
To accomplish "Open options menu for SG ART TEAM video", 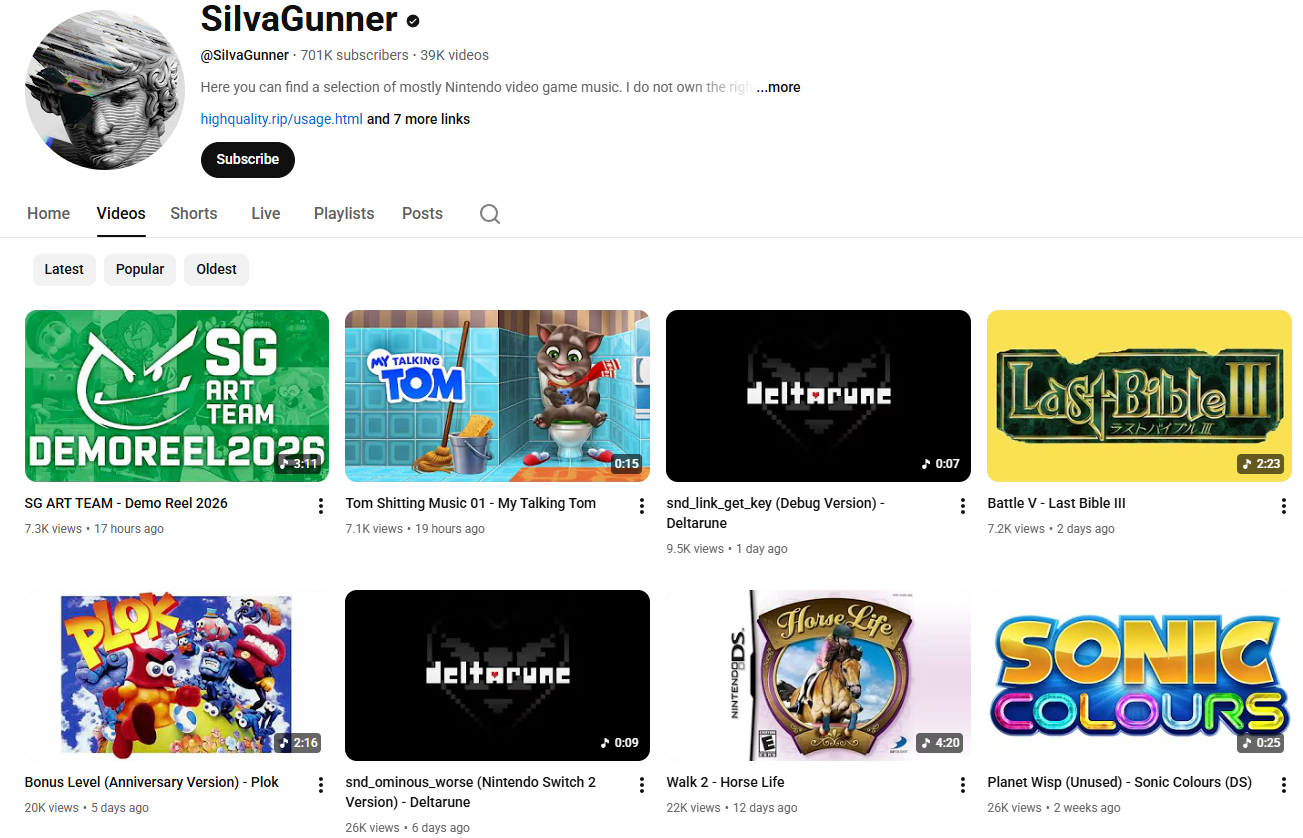I will [321, 506].
